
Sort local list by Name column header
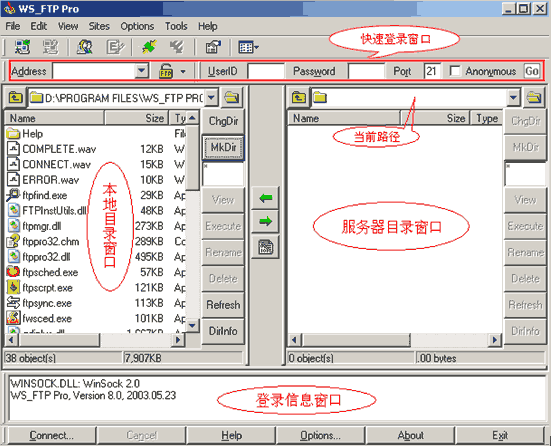[54, 118]
